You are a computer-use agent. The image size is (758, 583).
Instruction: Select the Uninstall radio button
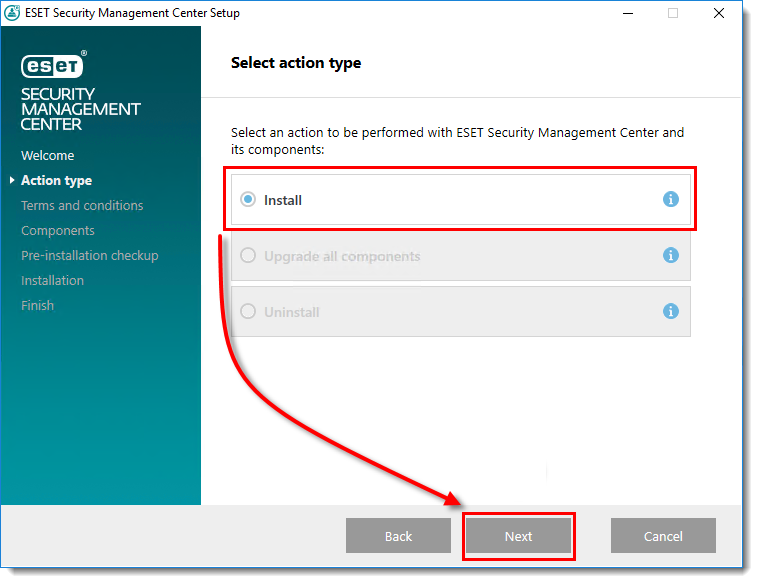[248, 311]
